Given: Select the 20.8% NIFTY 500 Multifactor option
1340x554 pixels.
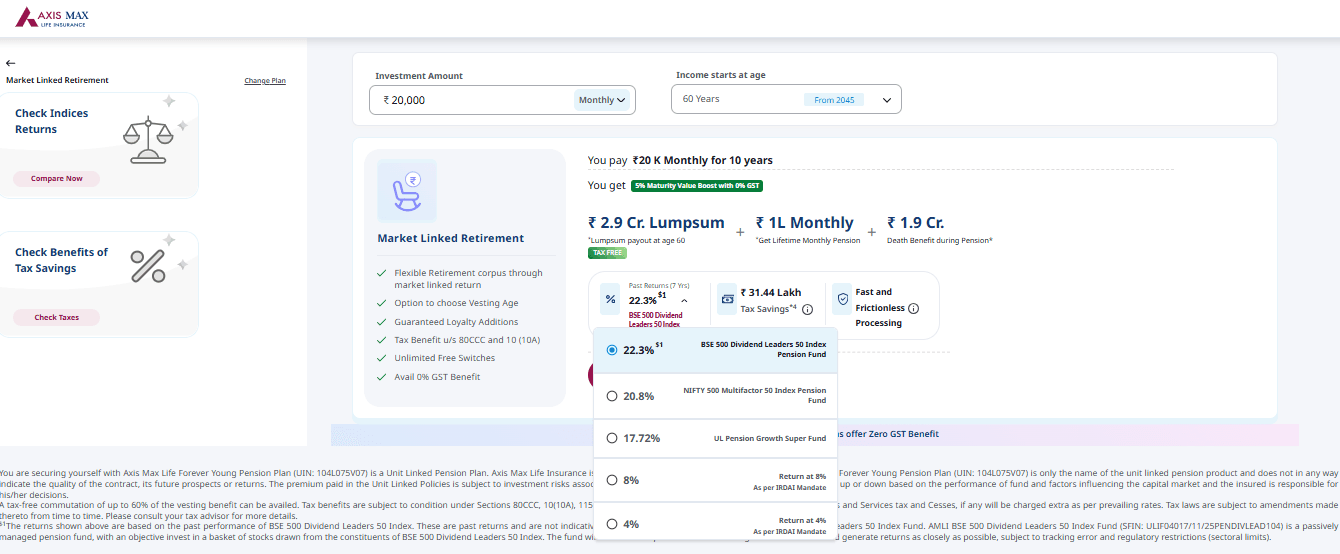Looking at the screenshot, I should click(715, 395).
